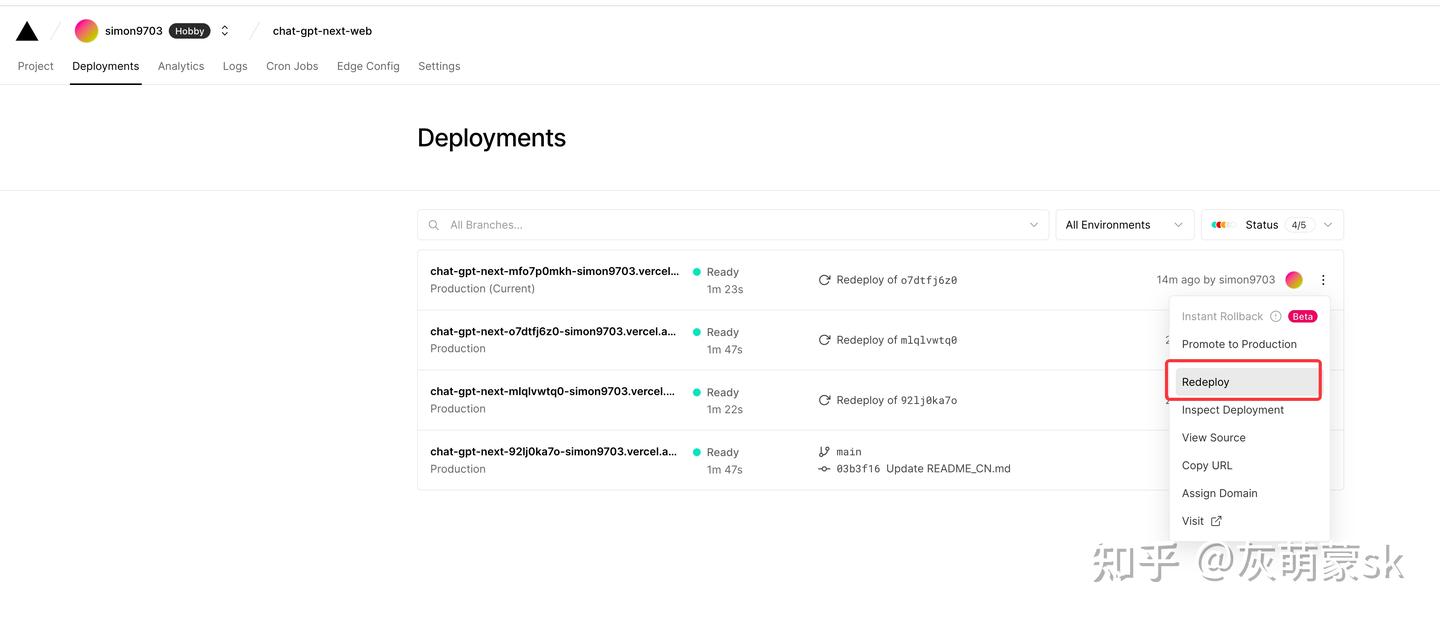Open the chat-gpt-next-92lj0ka7o deployment link
The height and width of the screenshot is (621, 1440).
pyautogui.click(x=553, y=452)
